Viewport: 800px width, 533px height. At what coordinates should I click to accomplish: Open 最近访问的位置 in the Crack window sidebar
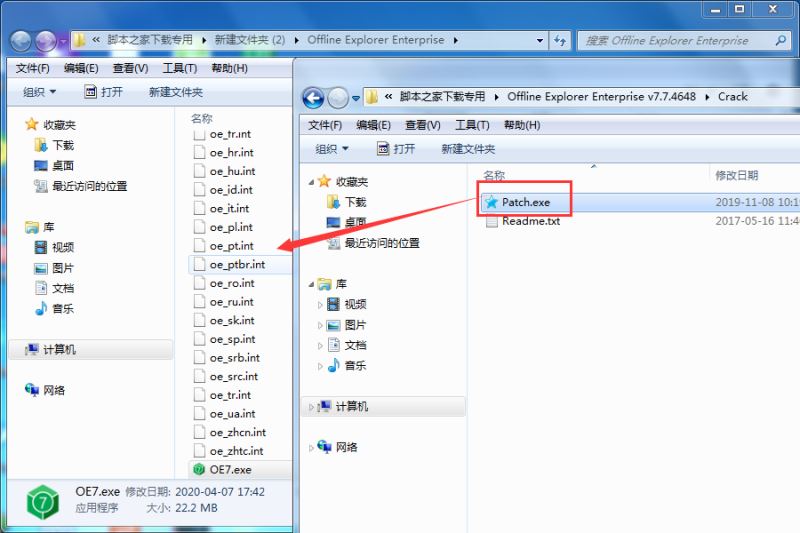[x=382, y=243]
